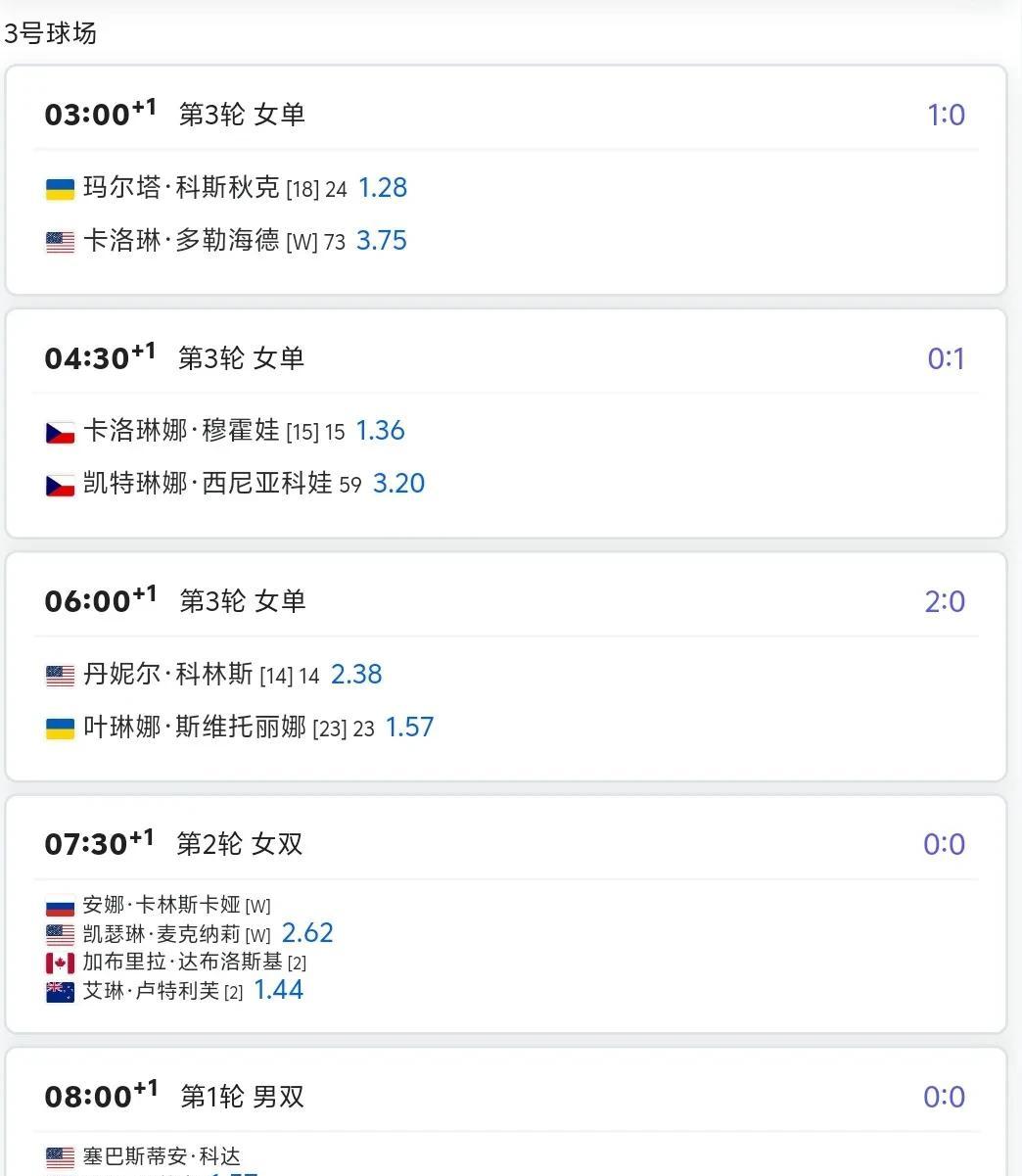Open the 07:30 第2轮 女双 match card
The image size is (1022, 1176).
(x=506, y=914)
